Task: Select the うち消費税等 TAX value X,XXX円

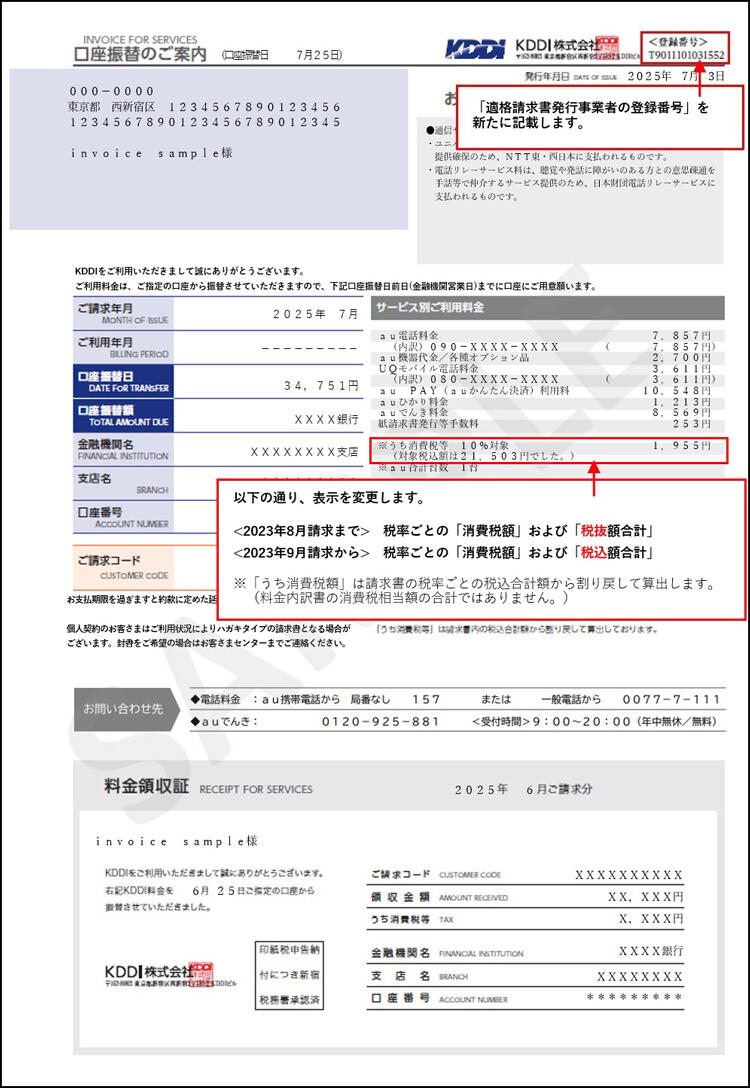Action: pos(651,919)
